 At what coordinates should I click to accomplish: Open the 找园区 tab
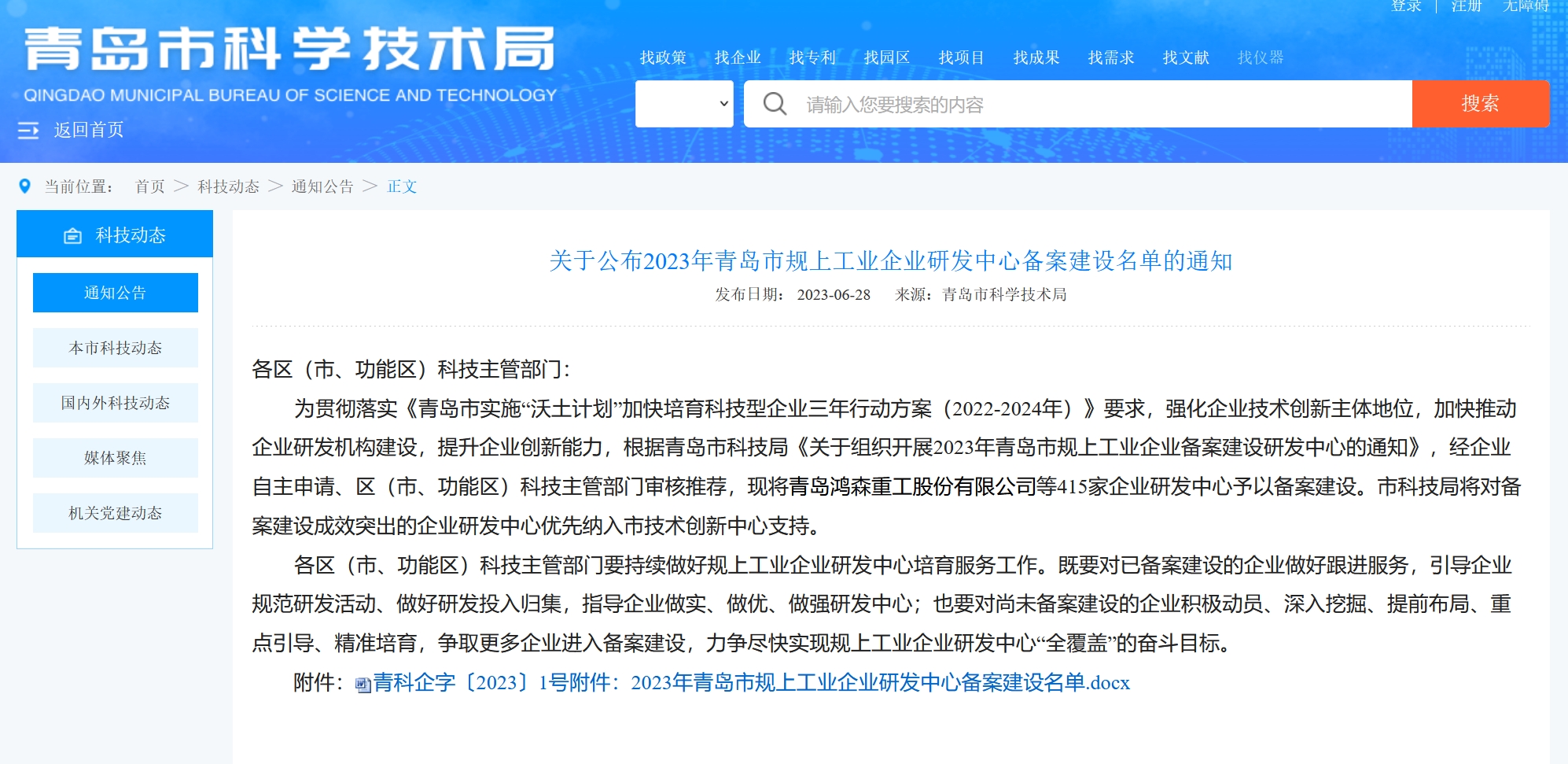tap(887, 57)
